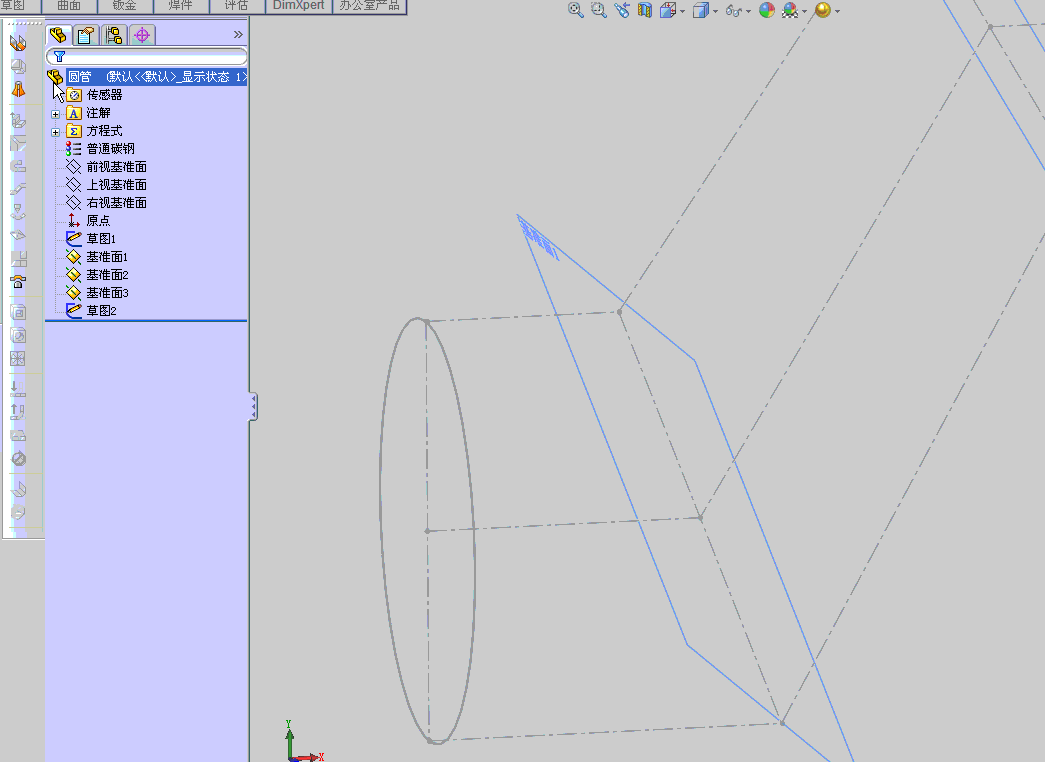The width and height of the screenshot is (1045, 762).
Task: Toggle the shaded Display Style cube
Action: tap(700, 10)
